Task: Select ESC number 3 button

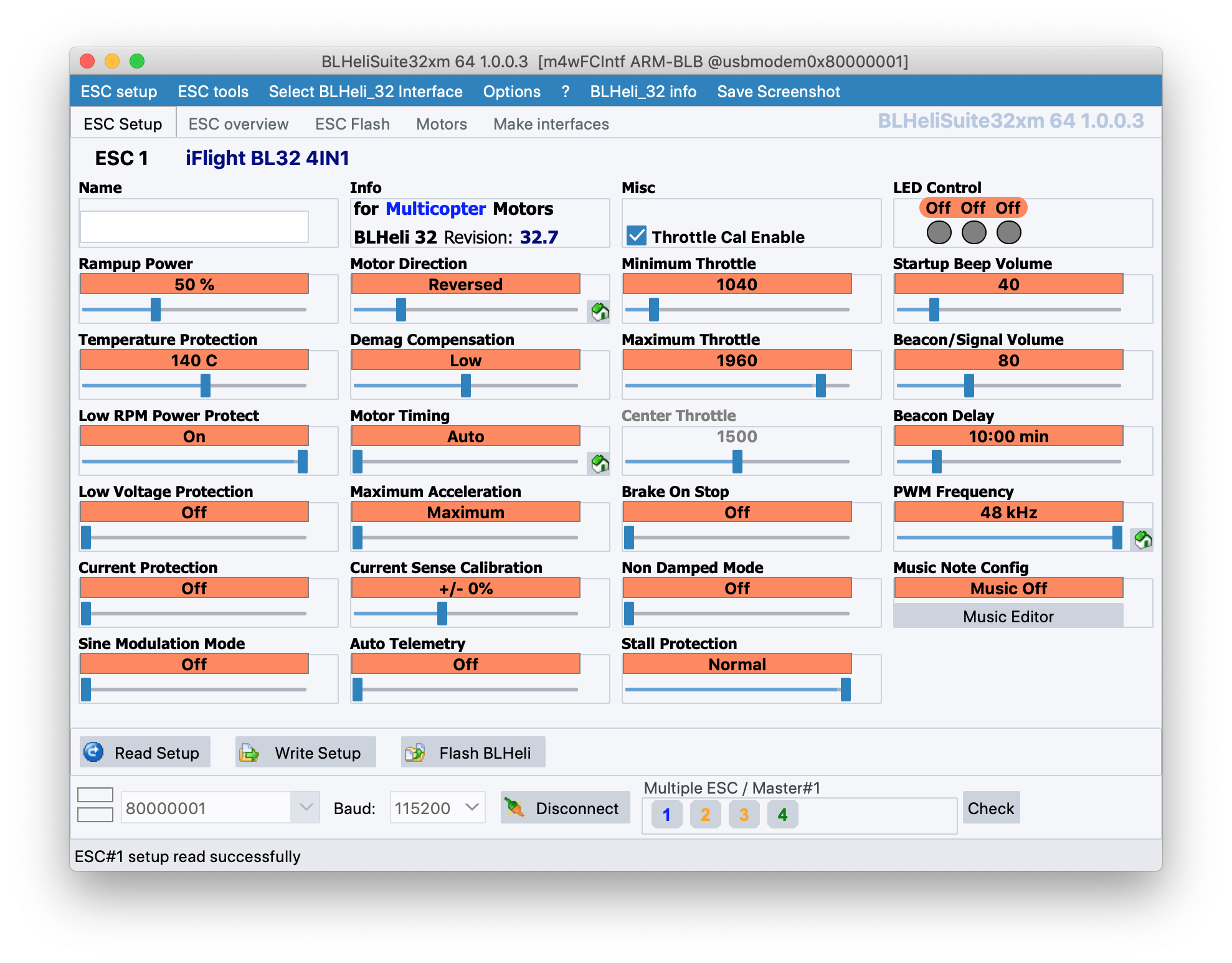Action: tap(744, 814)
